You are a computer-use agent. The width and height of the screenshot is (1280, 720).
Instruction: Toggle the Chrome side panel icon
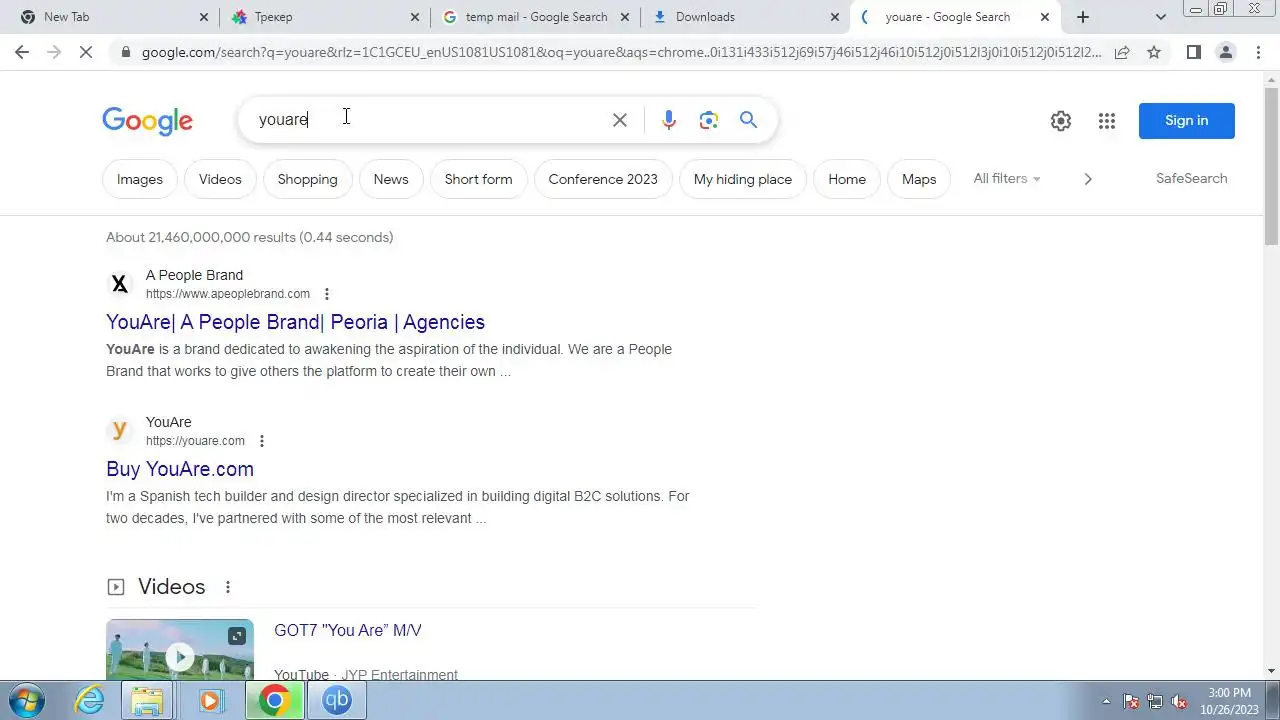tap(1193, 52)
